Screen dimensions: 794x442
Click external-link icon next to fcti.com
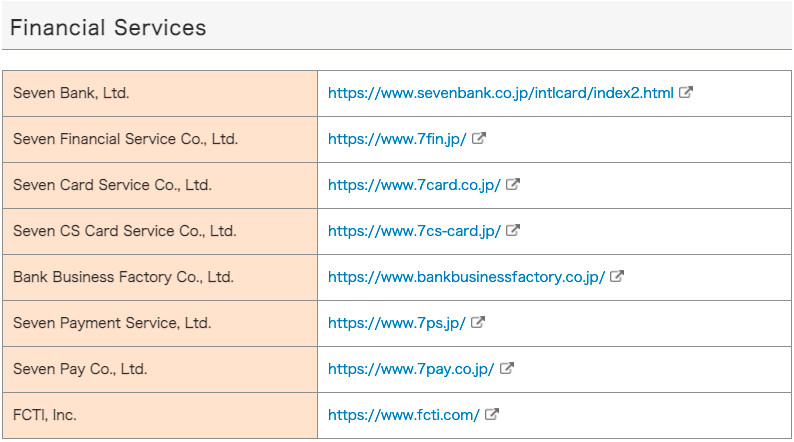492,415
